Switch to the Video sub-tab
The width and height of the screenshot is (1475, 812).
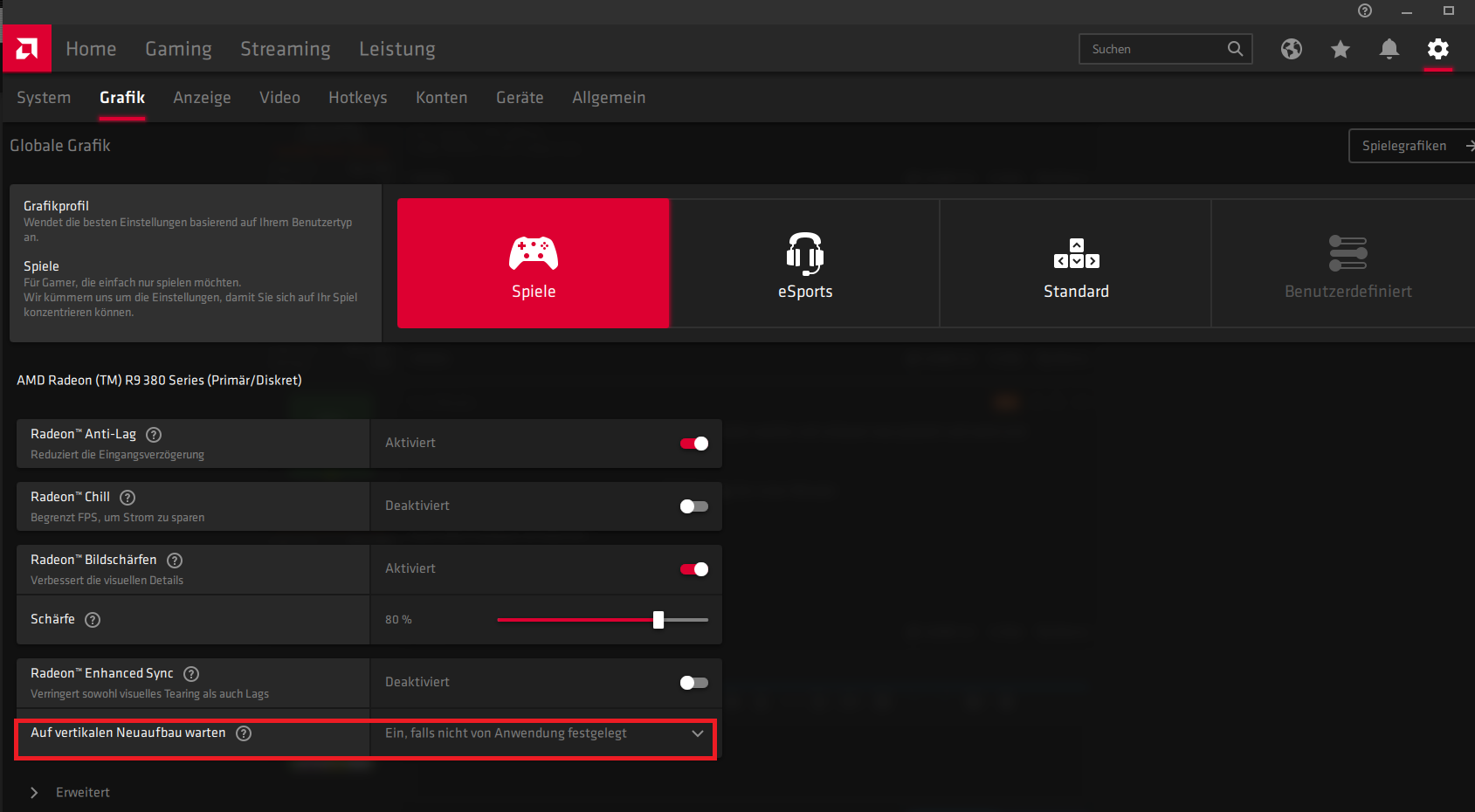coord(279,98)
